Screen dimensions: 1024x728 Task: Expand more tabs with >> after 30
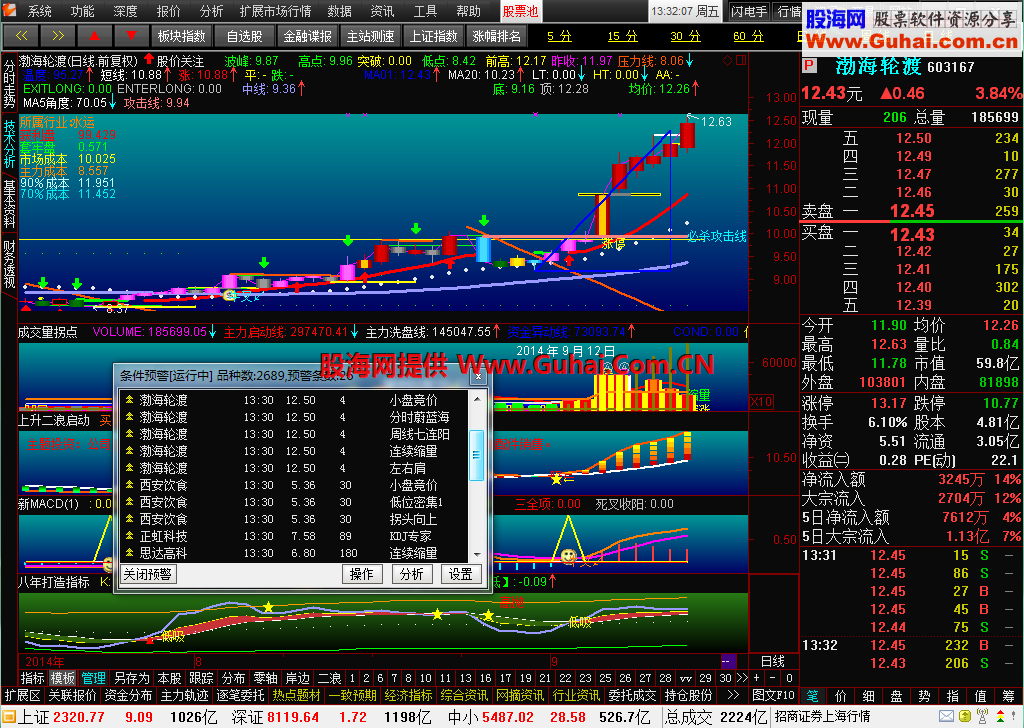(x=742, y=678)
